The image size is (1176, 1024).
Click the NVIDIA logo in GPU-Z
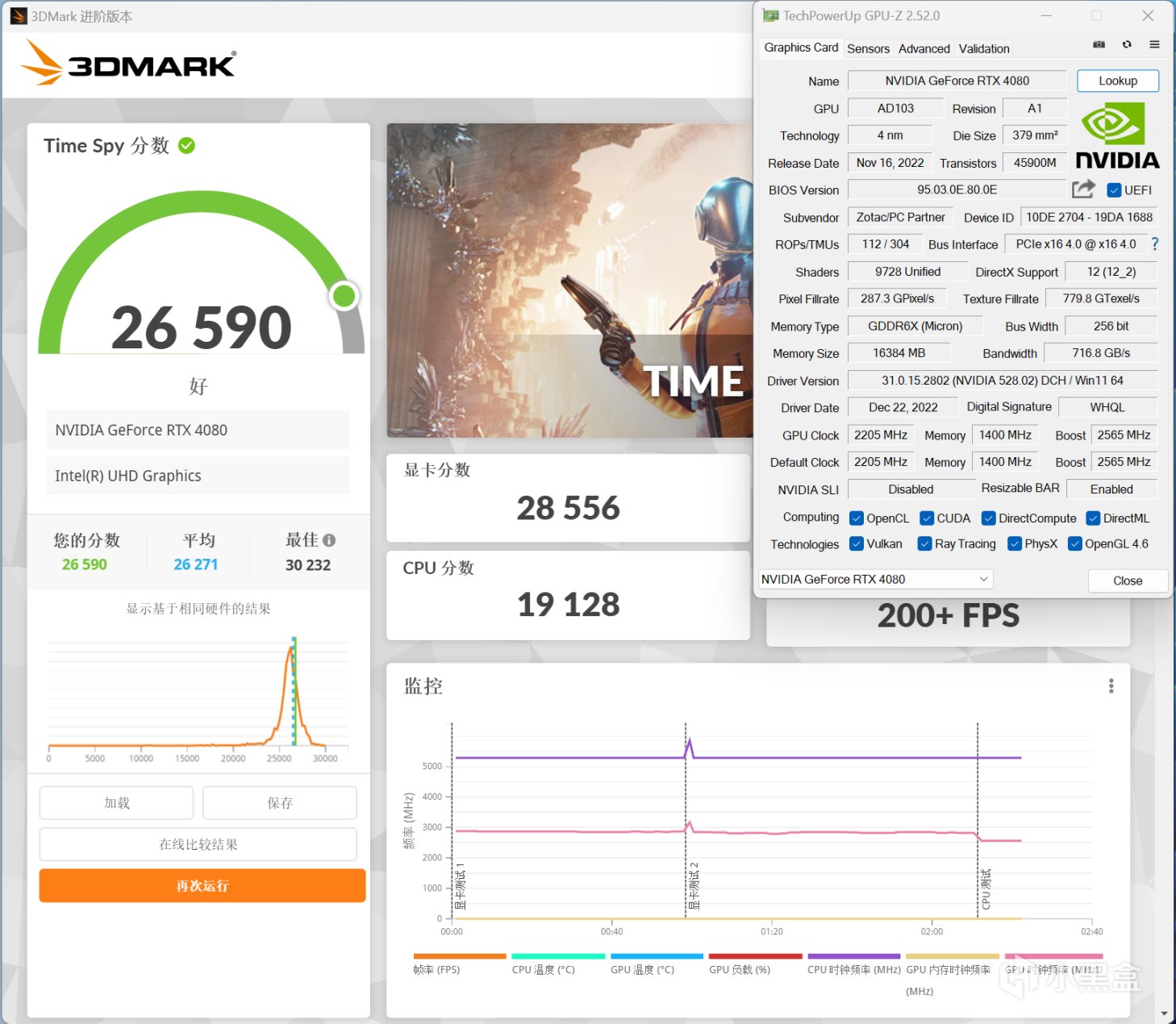tap(1117, 135)
